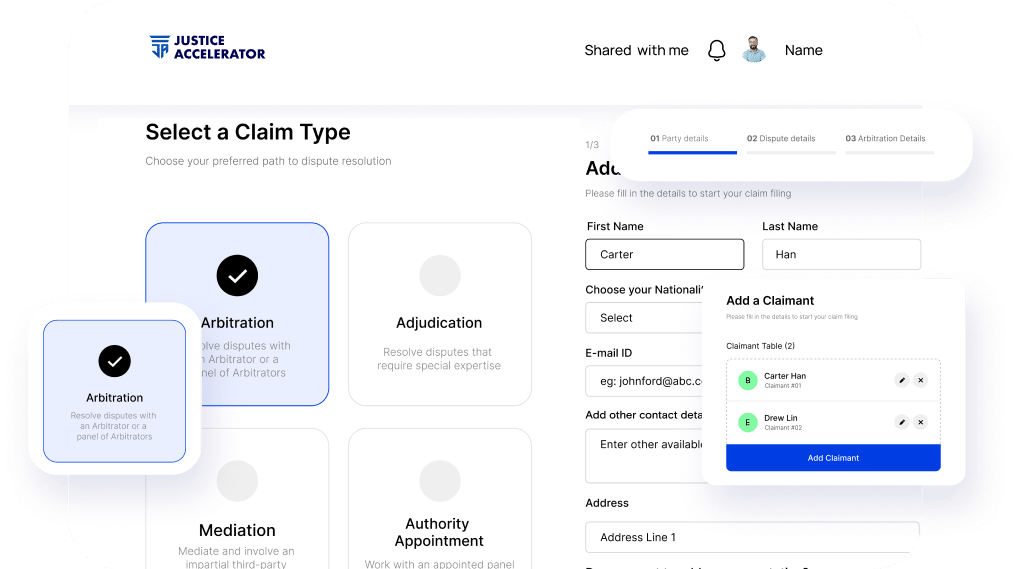Edit claimant Drew Lin with pencil icon
Screen dimensions: 1019x569
901,422
